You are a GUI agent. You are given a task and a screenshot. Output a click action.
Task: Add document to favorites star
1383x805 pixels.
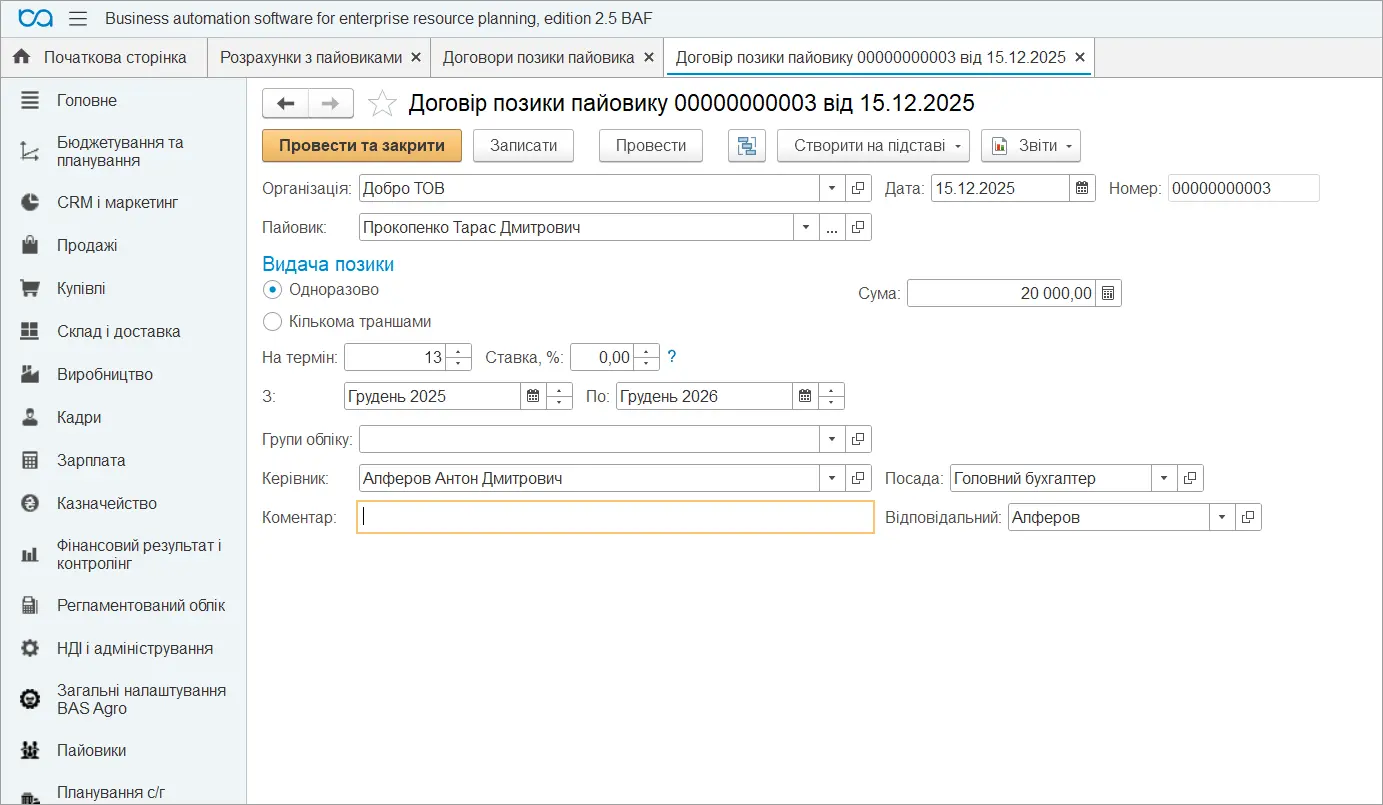[383, 103]
